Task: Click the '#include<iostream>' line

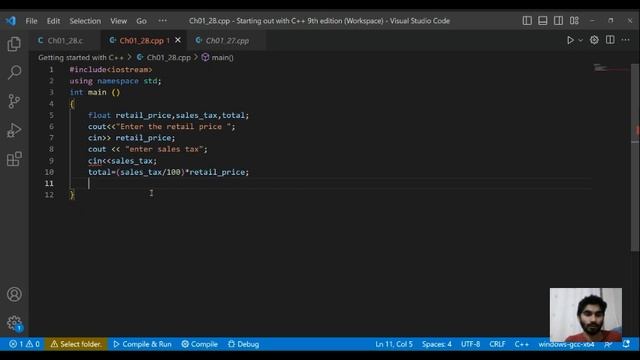Action: click(x=111, y=69)
